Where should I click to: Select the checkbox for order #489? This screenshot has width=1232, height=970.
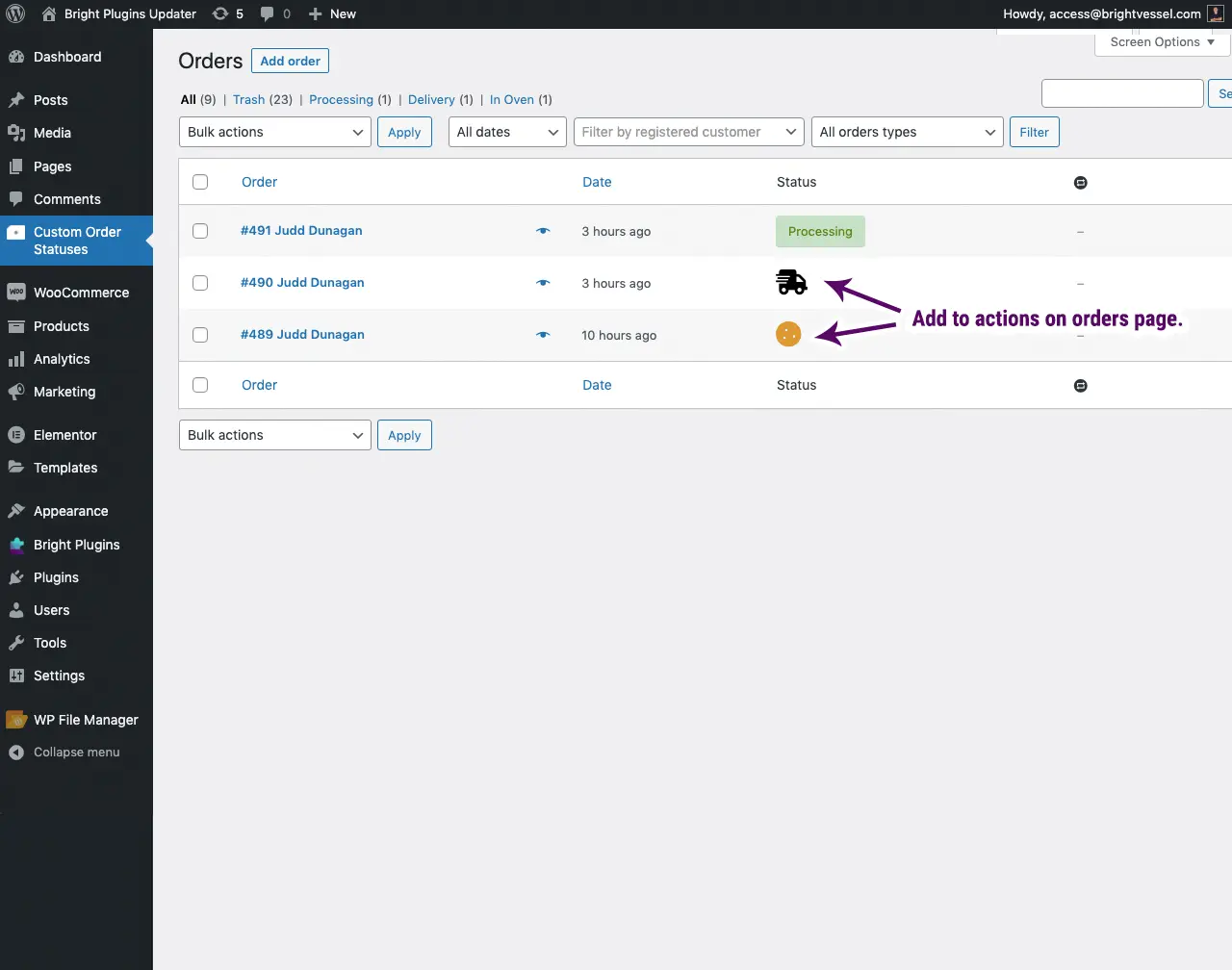[x=200, y=335]
